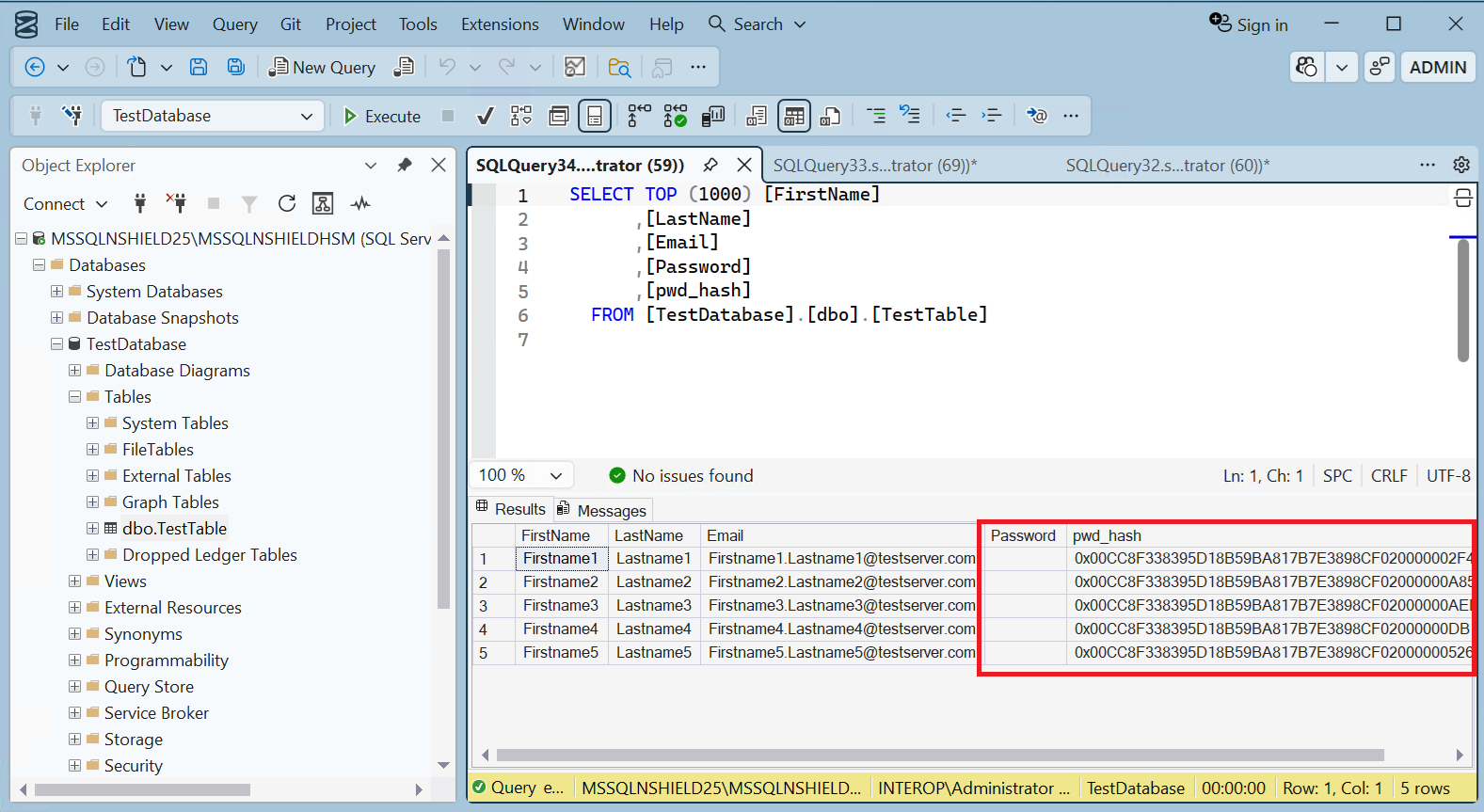Toggle Include Actual Execution Plan
This screenshot has height=812, width=1484.
point(639,116)
